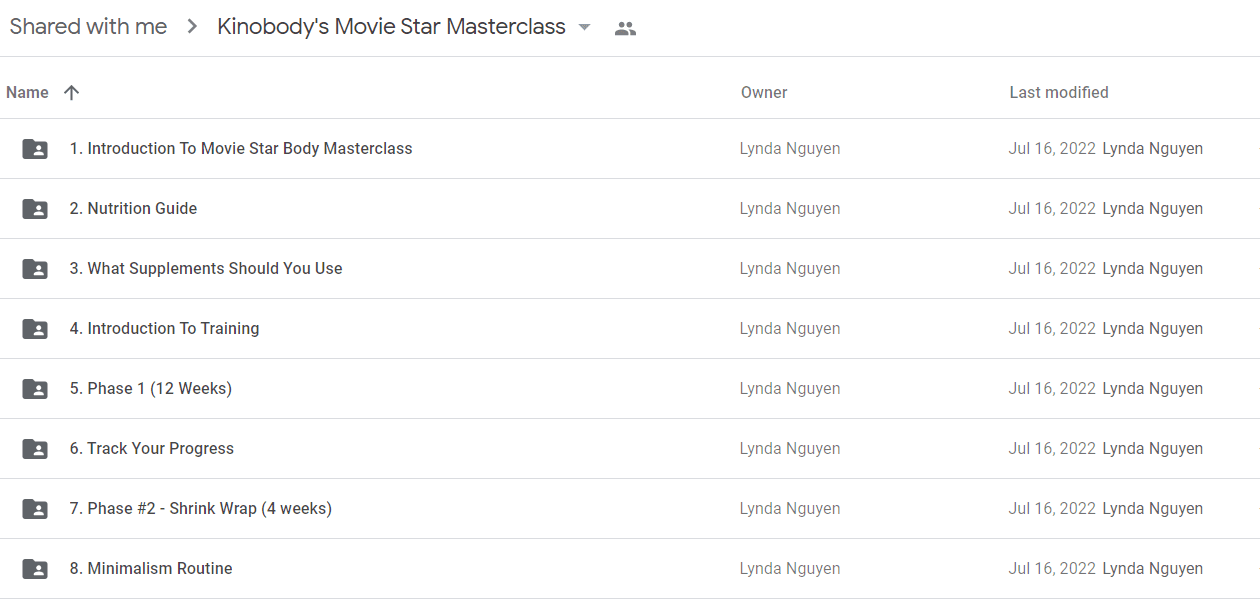Select '4. Introduction To Training' folder name

pos(164,328)
